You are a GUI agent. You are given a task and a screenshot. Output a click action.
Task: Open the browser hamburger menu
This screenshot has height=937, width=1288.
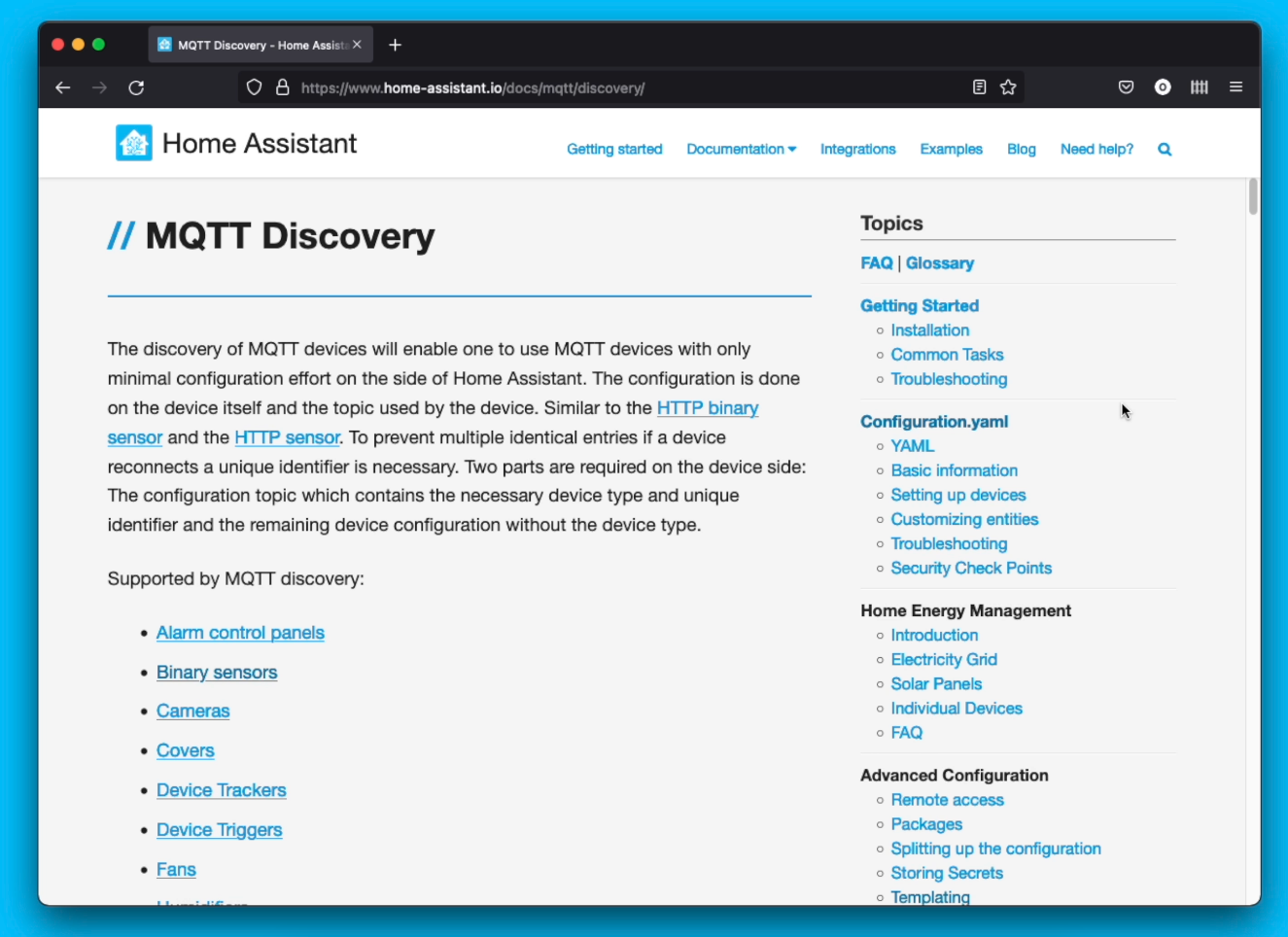pyautogui.click(x=1236, y=87)
